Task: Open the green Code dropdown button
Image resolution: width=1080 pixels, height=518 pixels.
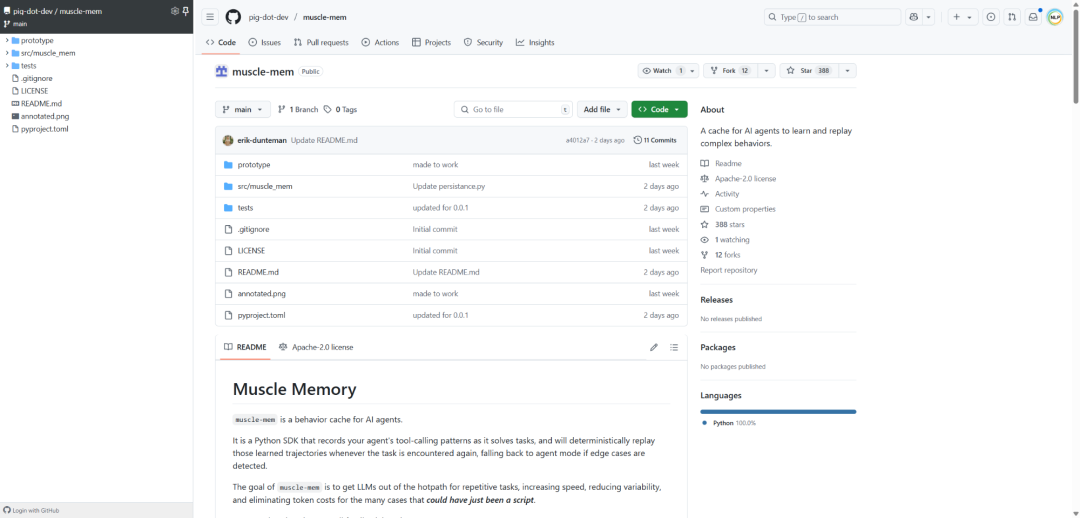Action: point(659,110)
